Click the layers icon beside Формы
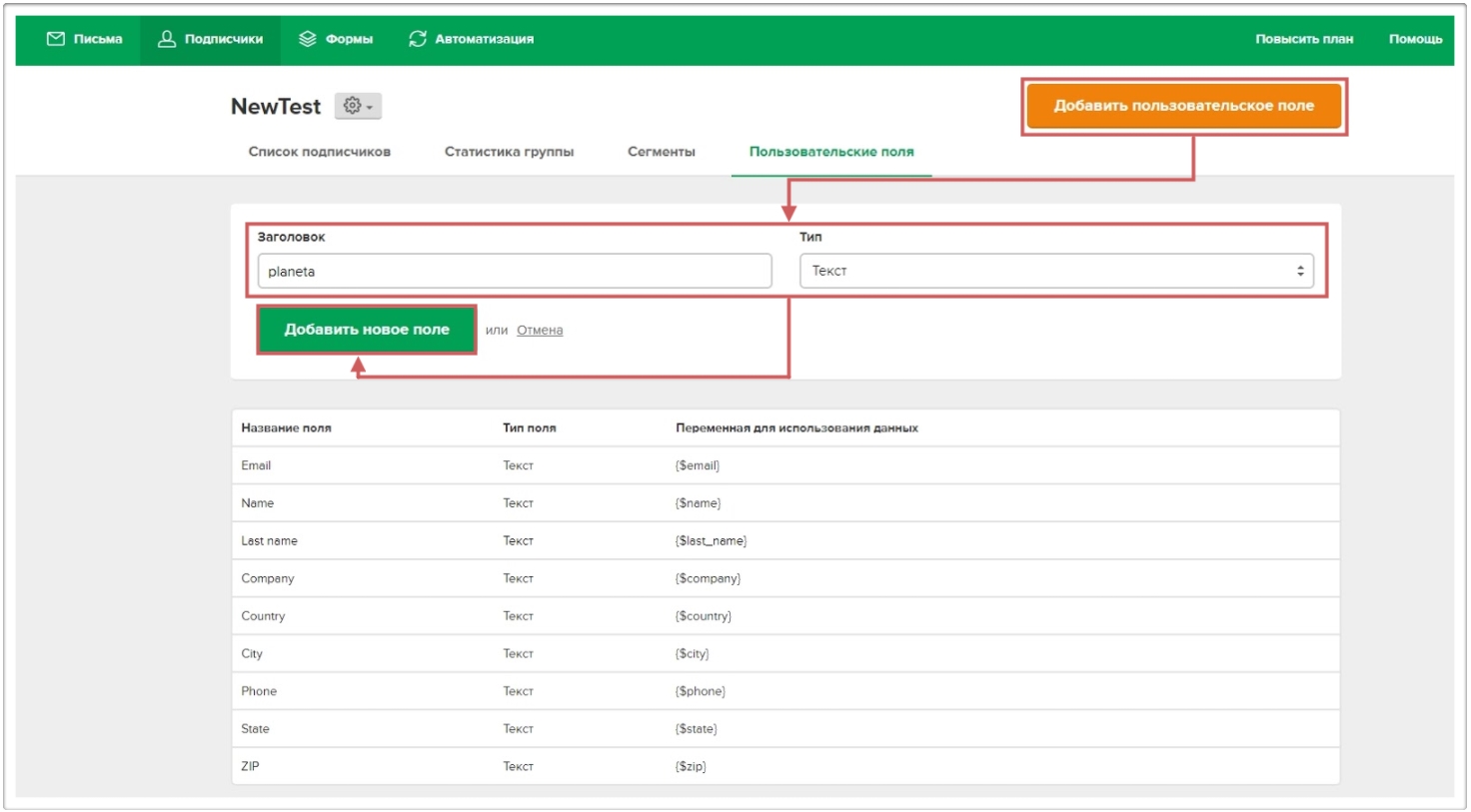 click(308, 39)
